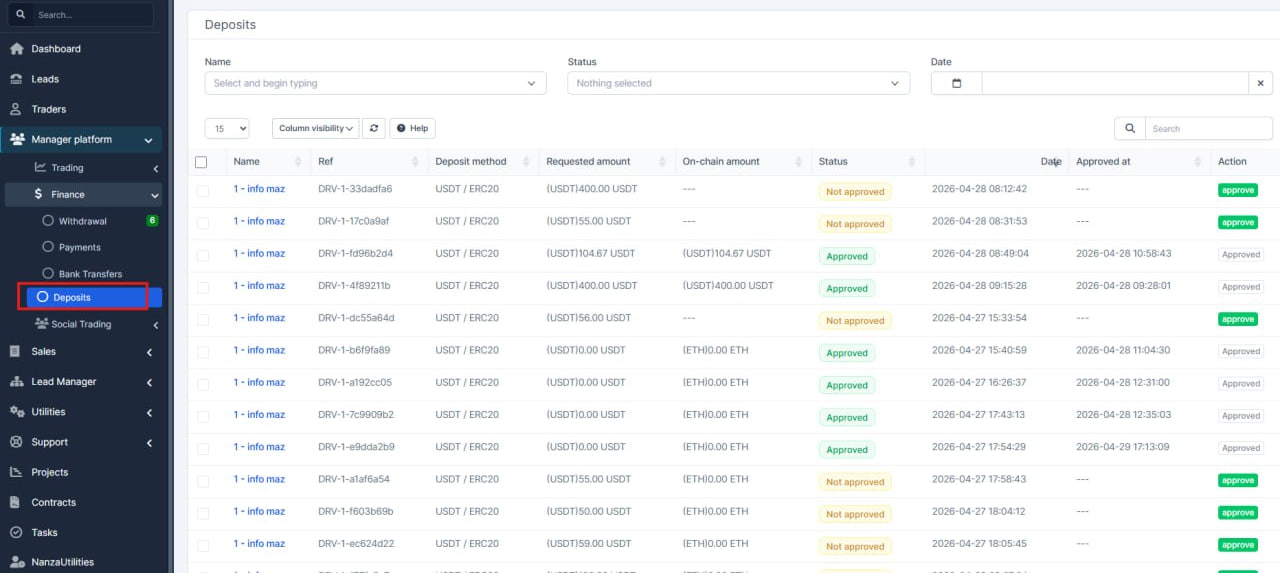1280x573 pixels.
Task: Open the Dashboard menu item
Action: click(56, 49)
